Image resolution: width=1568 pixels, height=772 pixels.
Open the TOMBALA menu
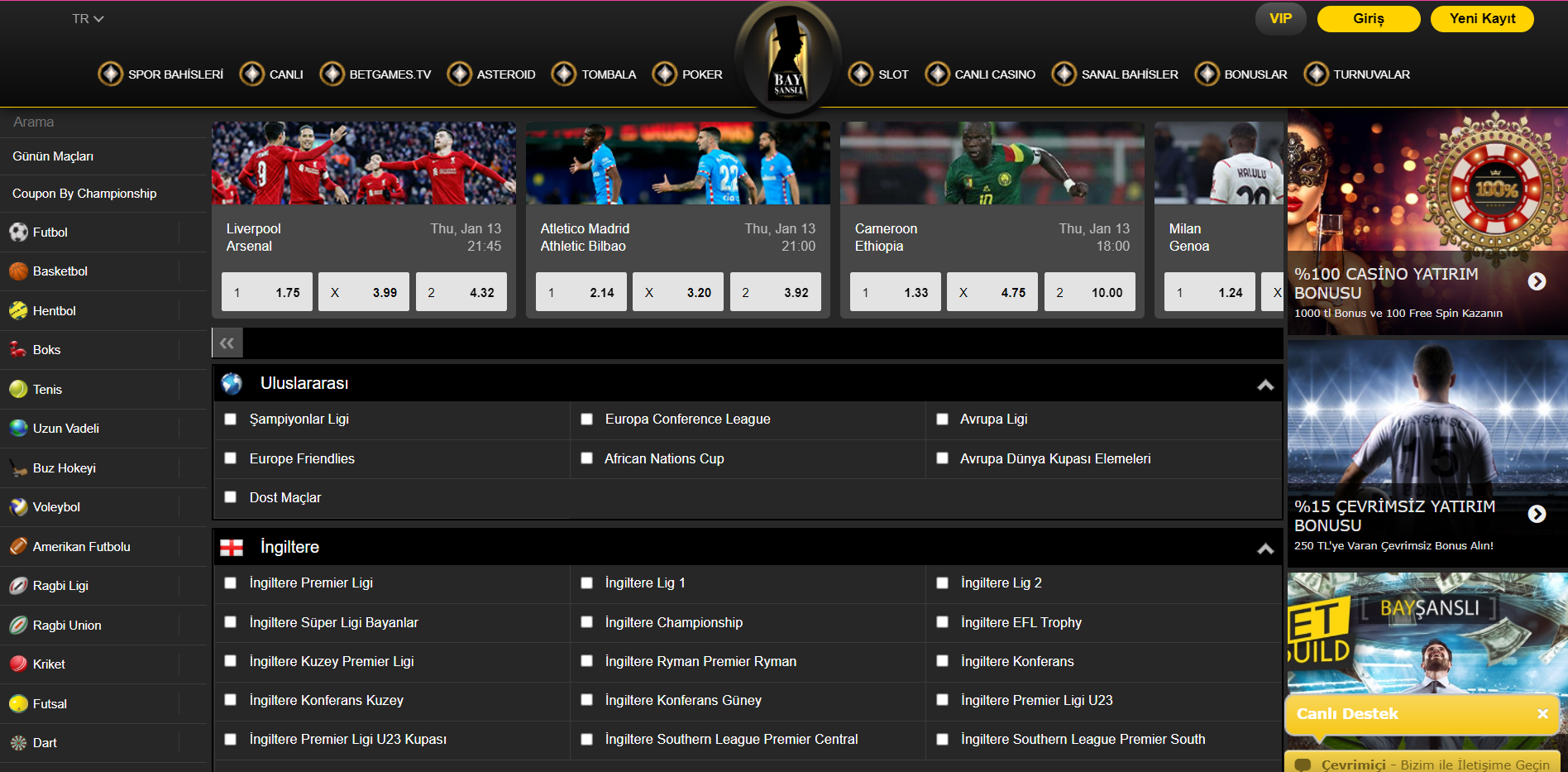(x=609, y=74)
